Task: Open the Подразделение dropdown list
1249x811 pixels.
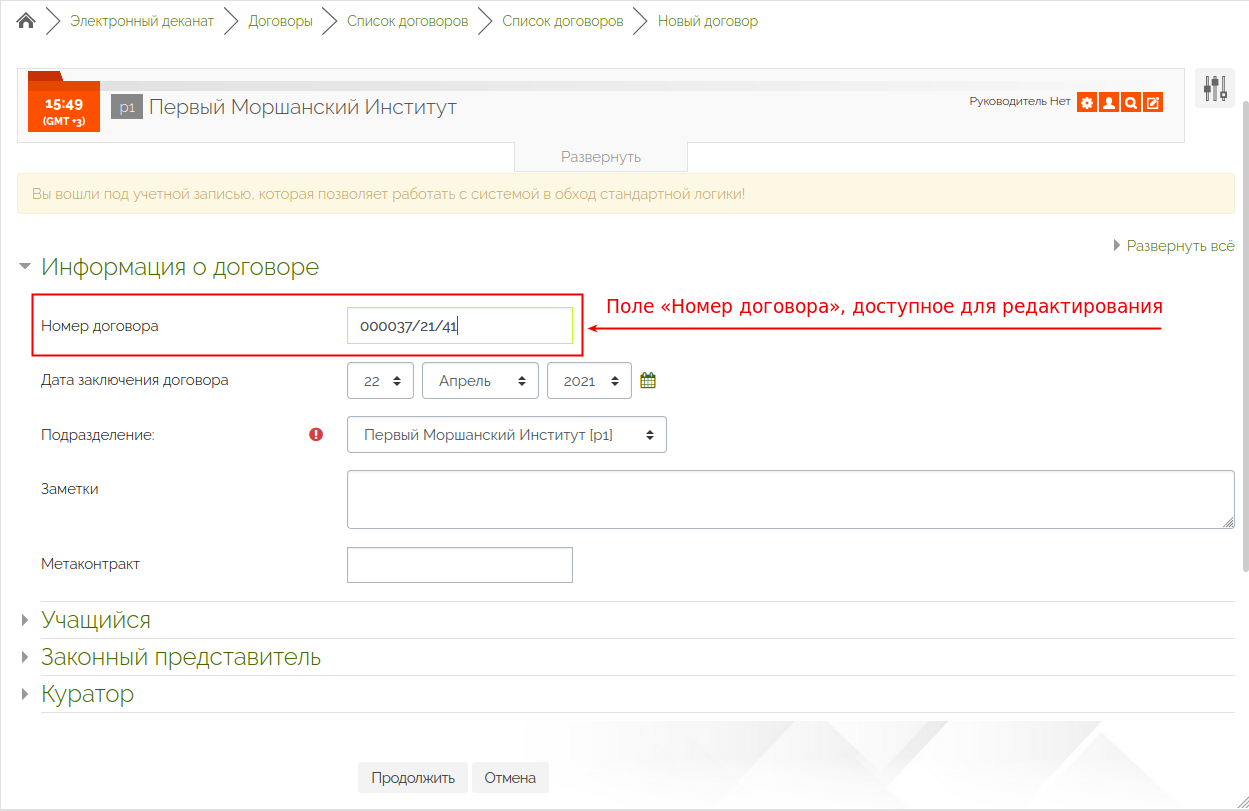Action: 506,435
